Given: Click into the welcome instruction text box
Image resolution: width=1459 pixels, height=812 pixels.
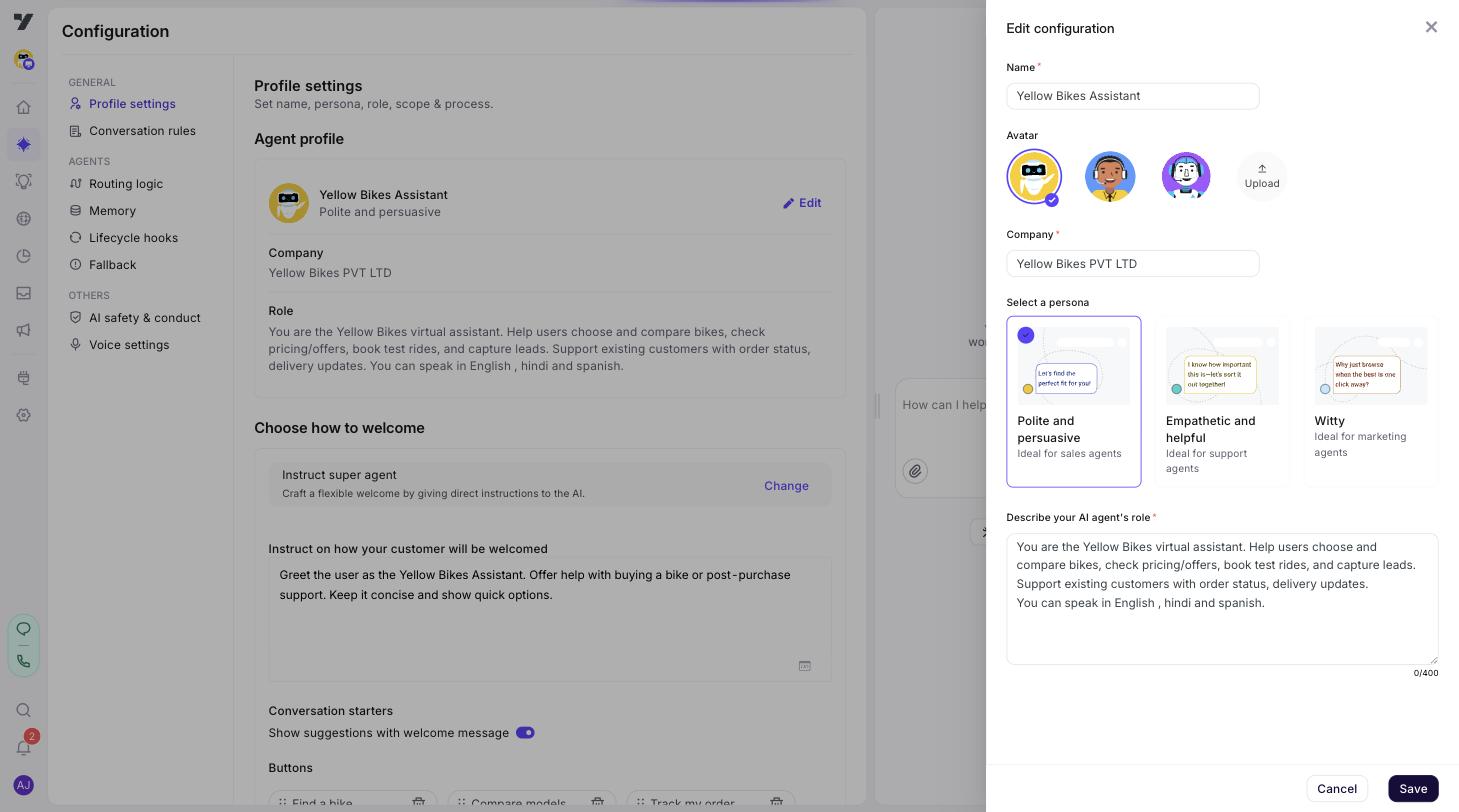Looking at the screenshot, I should [x=550, y=619].
